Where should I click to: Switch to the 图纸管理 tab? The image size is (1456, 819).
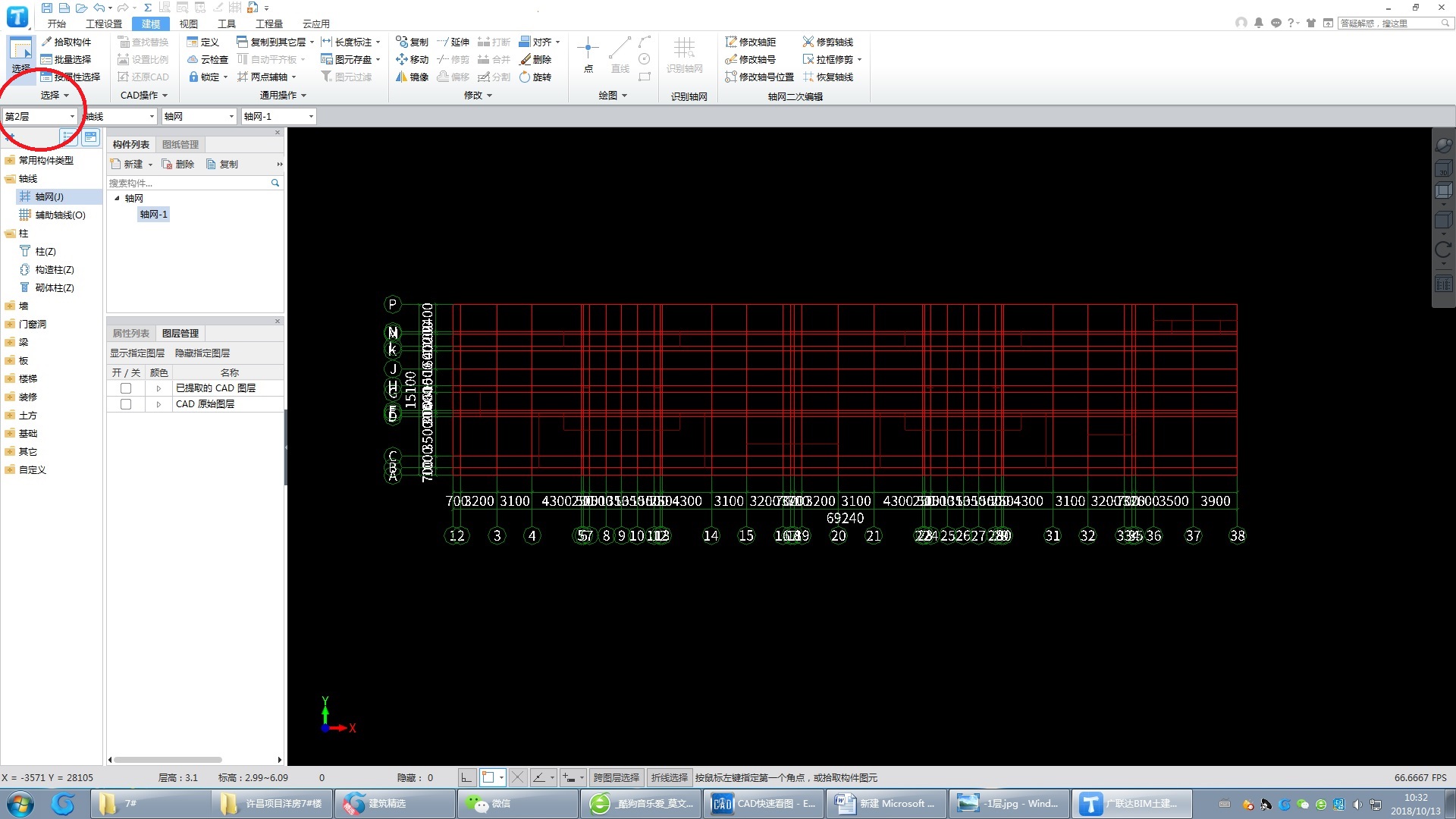click(x=180, y=144)
